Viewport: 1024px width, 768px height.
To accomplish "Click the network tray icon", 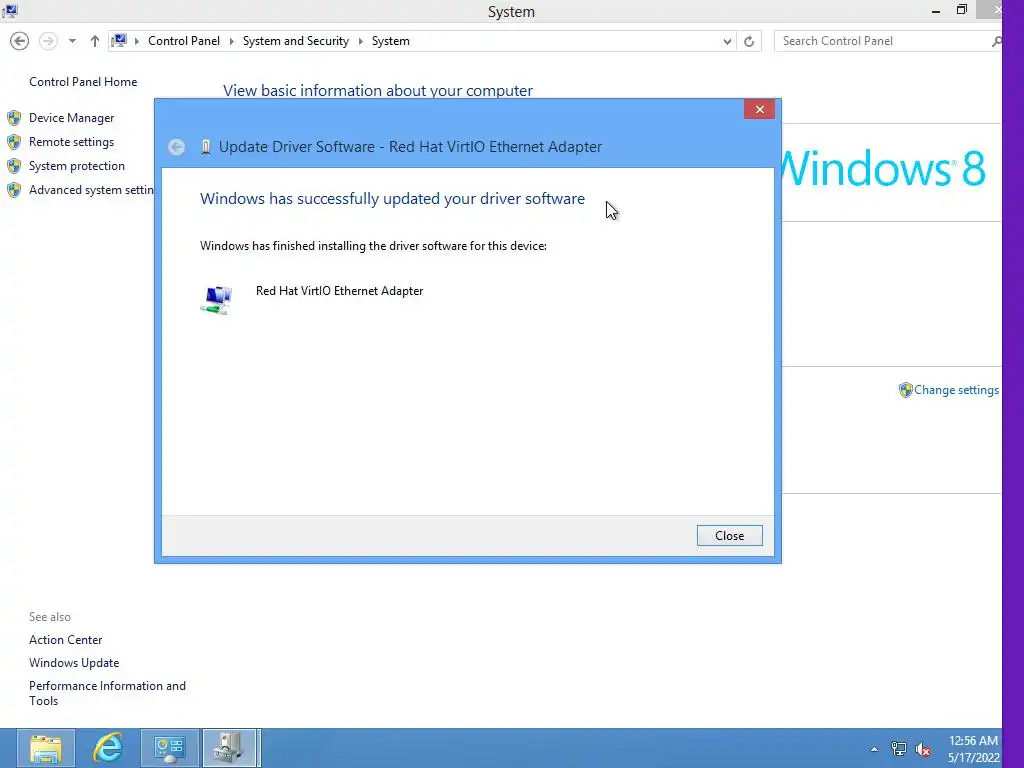I will tap(899, 749).
